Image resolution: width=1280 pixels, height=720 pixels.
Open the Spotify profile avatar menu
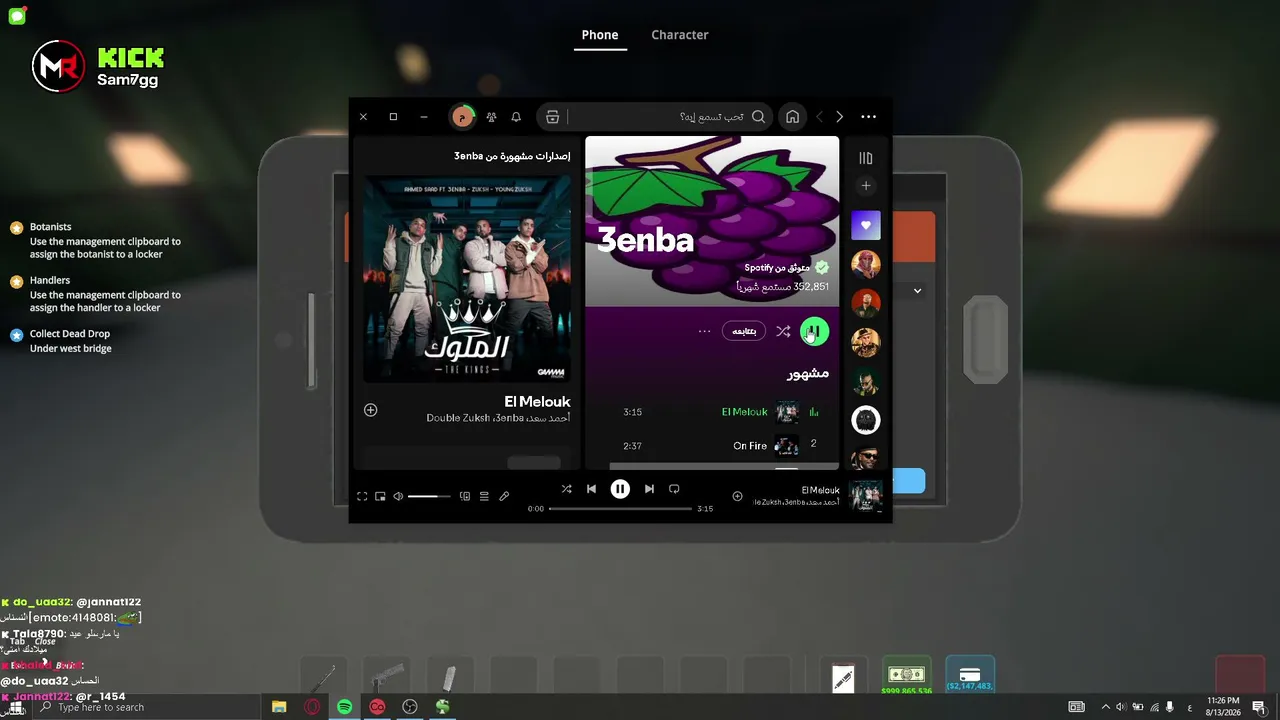click(462, 117)
